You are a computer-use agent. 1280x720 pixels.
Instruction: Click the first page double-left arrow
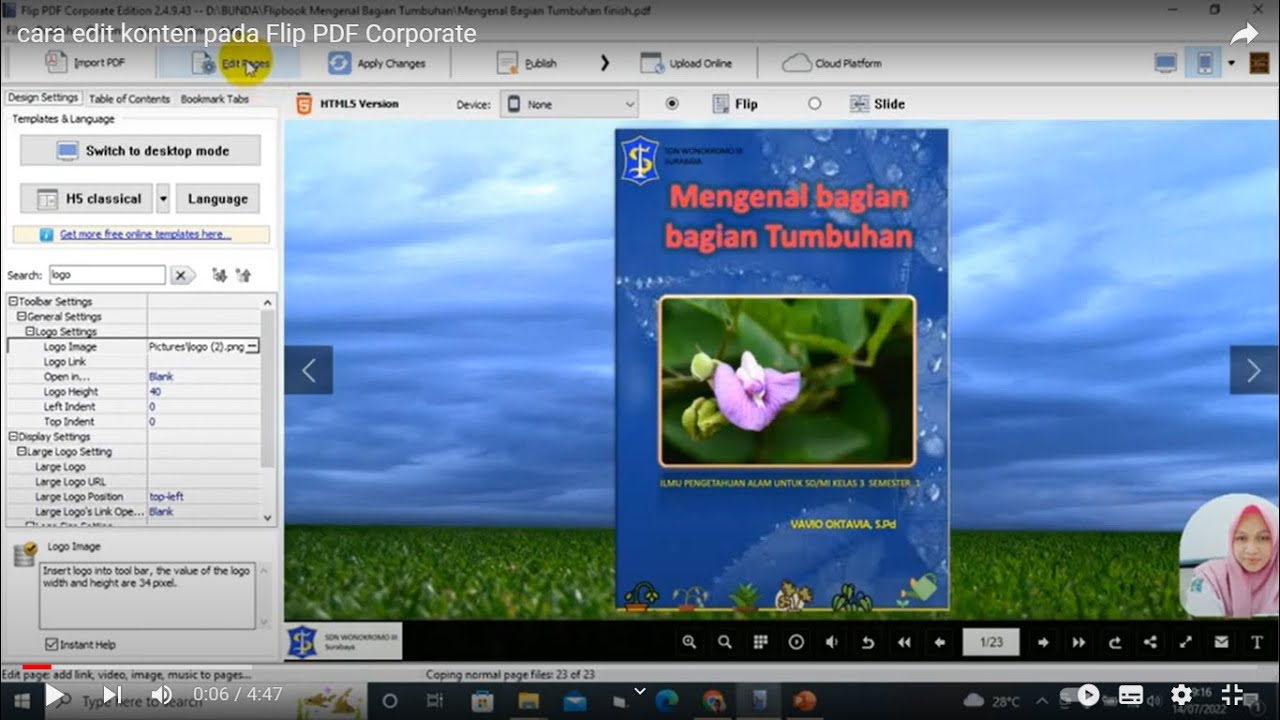coord(904,642)
